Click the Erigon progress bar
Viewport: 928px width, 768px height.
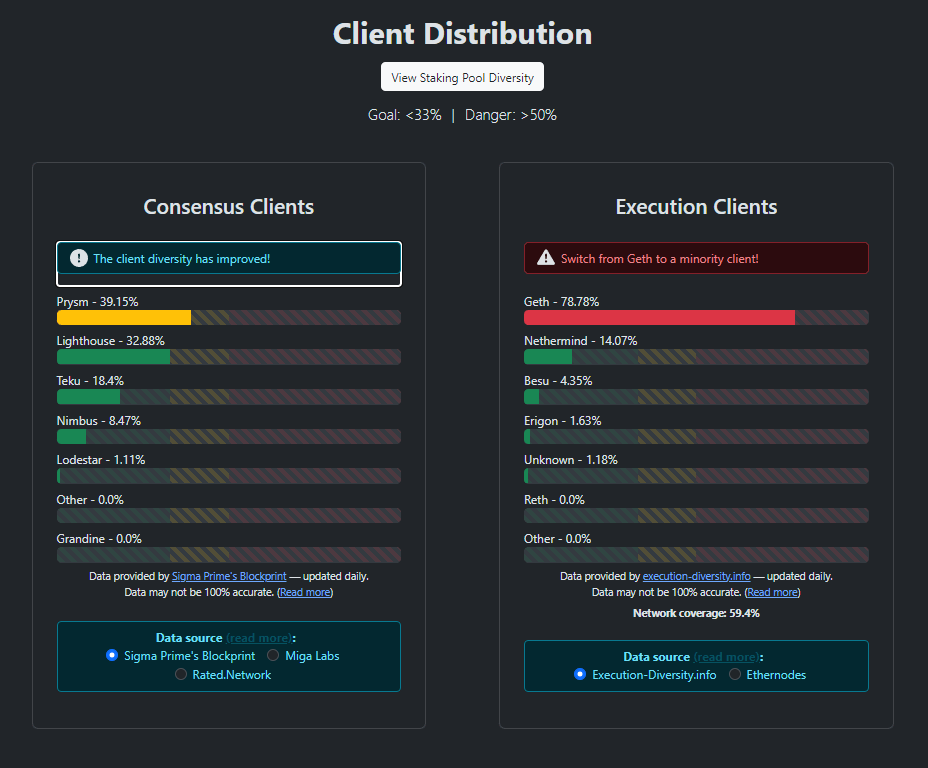tap(696, 437)
